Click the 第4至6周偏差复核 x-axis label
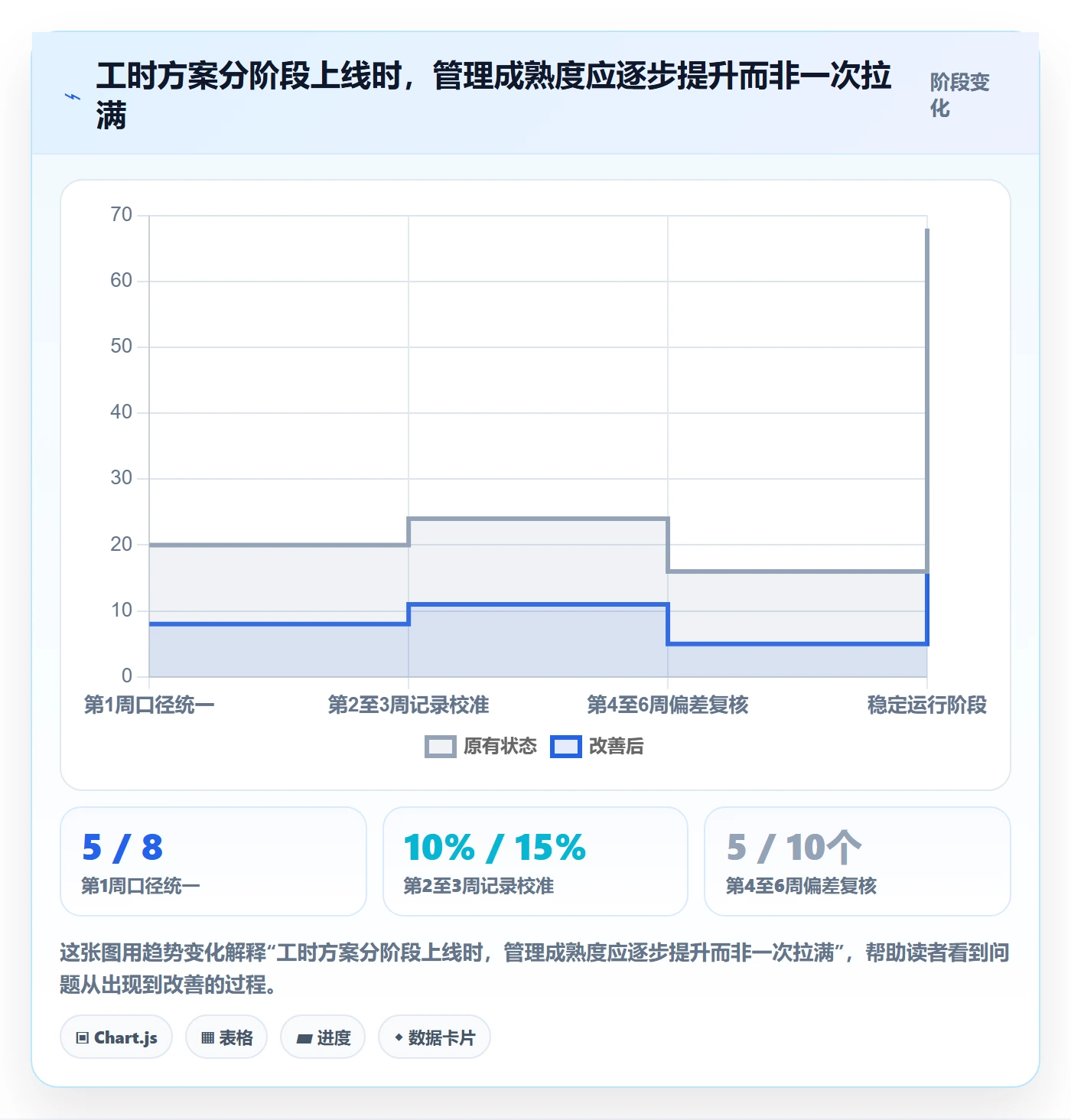Screen dimensions: 1071x1120 (668, 705)
